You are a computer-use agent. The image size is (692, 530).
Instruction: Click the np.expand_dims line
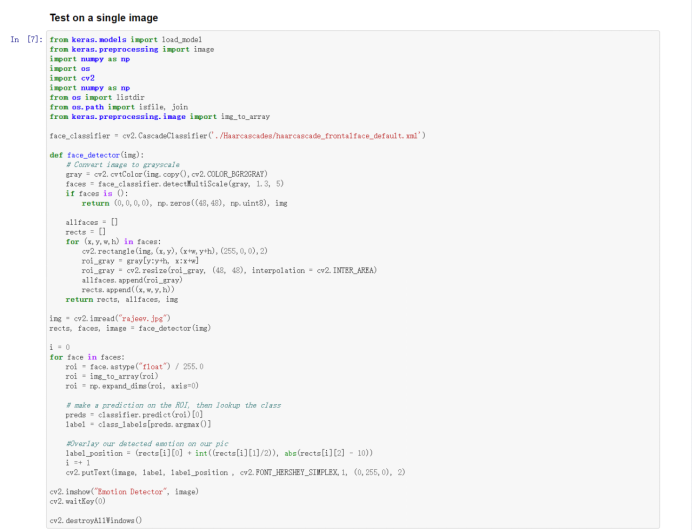coord(132,386)
